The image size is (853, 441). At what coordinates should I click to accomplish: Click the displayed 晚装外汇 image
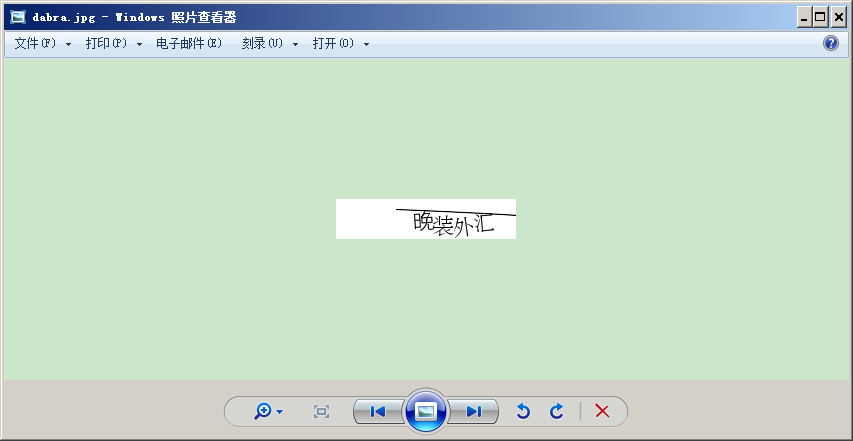426,219
